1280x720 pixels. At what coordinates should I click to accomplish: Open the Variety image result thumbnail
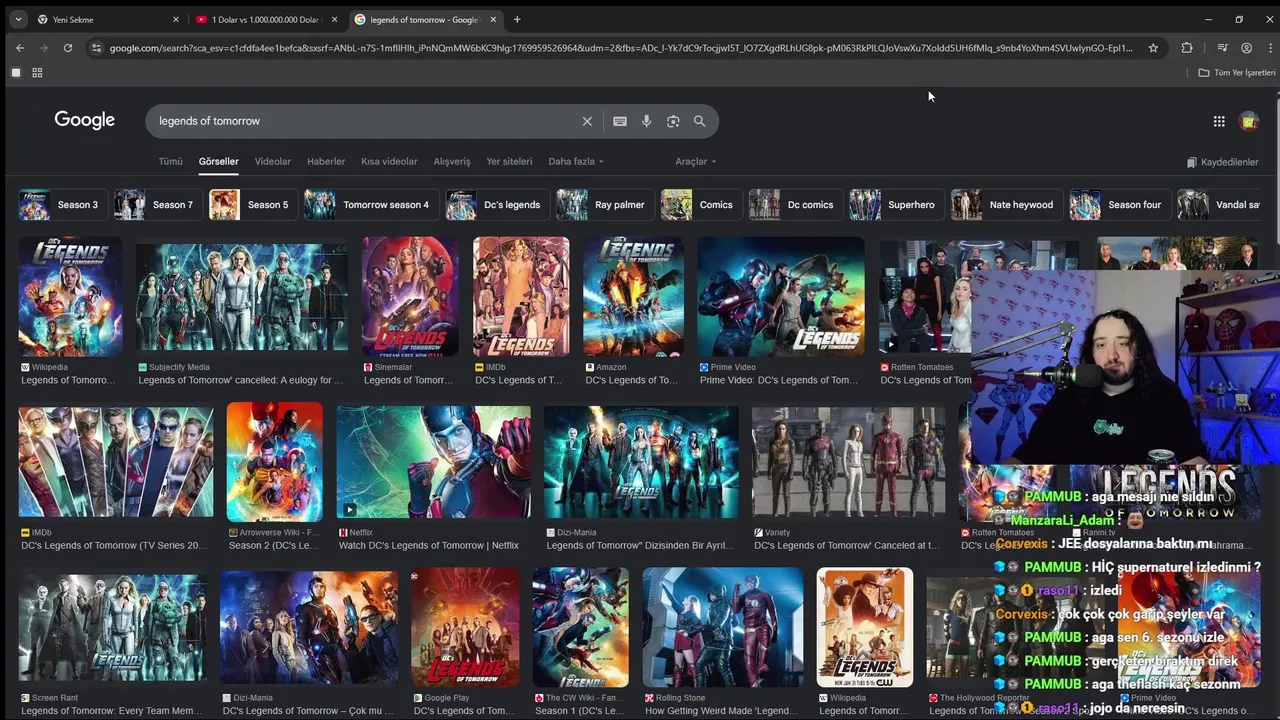tap(848, 462)
